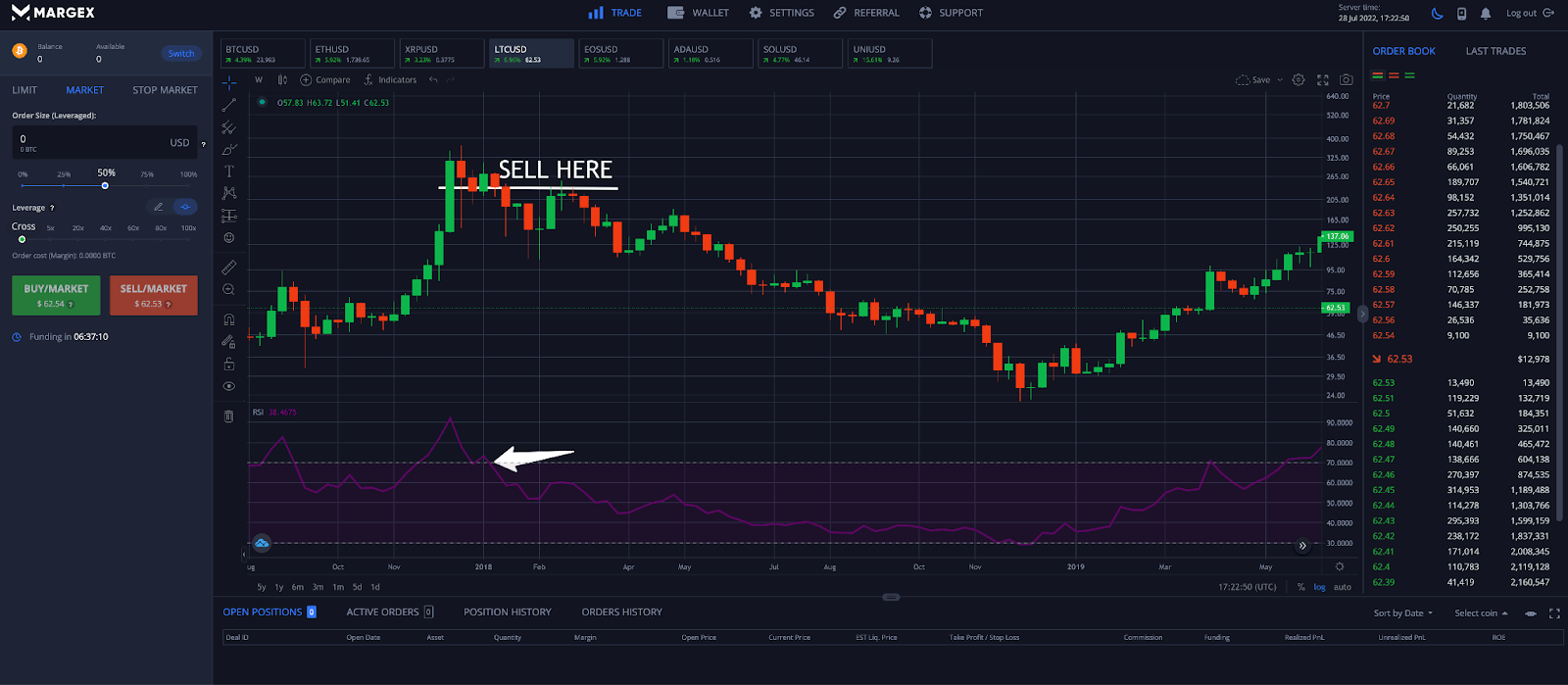
Task: Select the trend line drawing tool
Action: click(229, 105)
